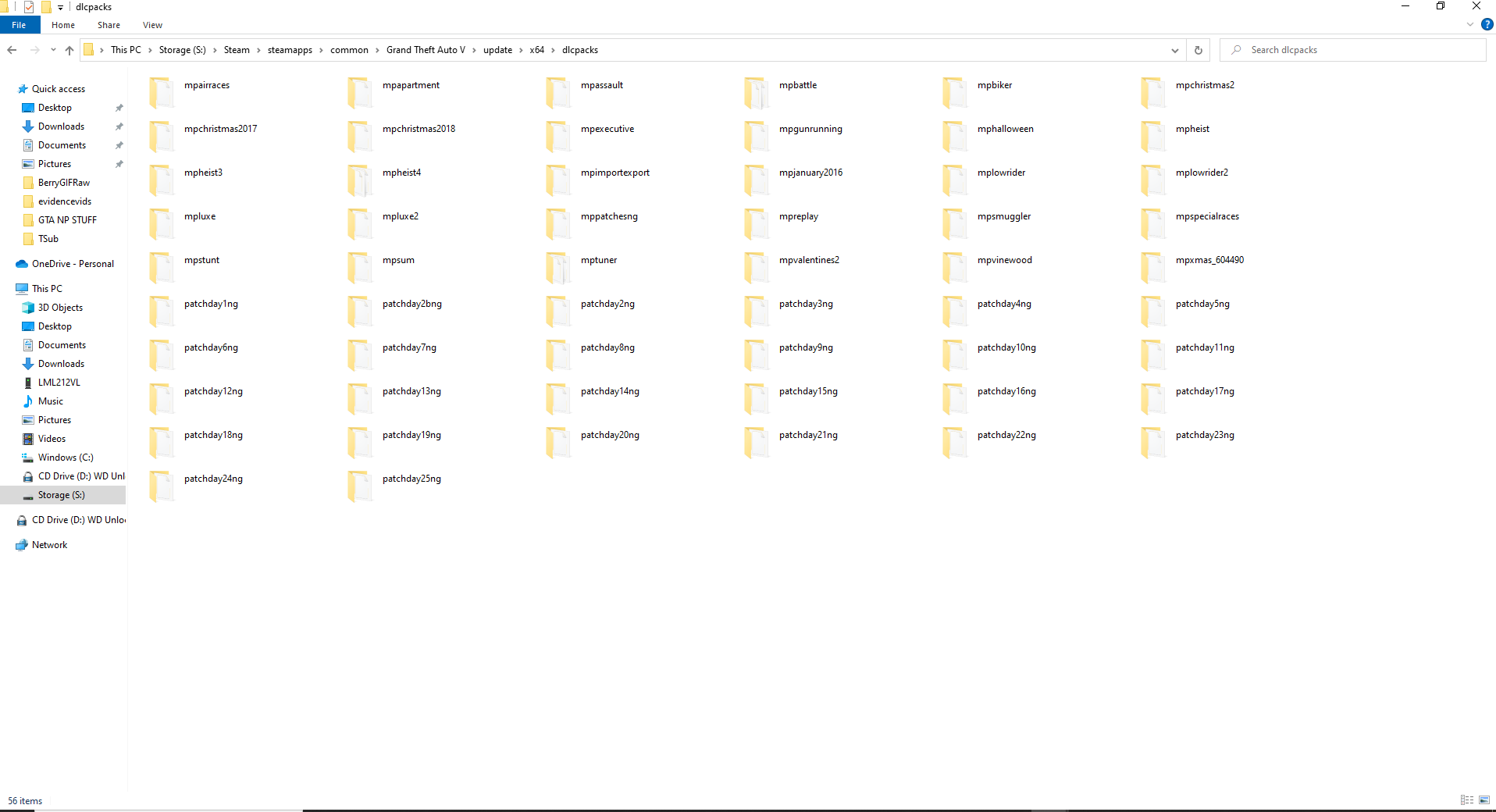Switch to the Home ribbon tab
The width and height of the screenshot is (1496, 812).
pos(63,25)
